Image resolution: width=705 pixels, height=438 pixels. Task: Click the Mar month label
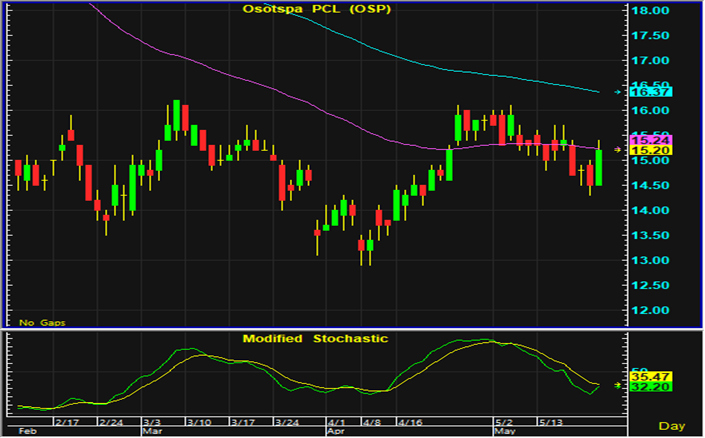point(152,431)
